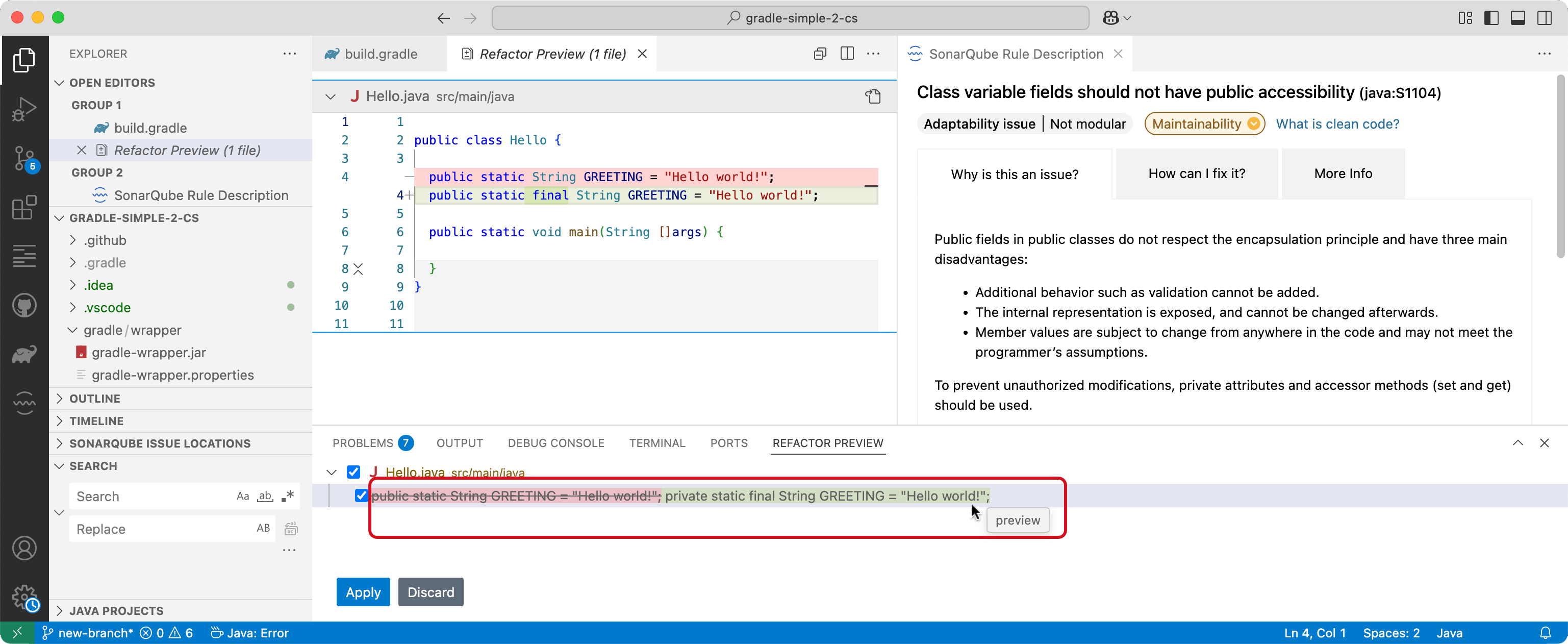Apply the refactoring
The height and width of the screenshot is (644, 1568).
click(363, 591)
